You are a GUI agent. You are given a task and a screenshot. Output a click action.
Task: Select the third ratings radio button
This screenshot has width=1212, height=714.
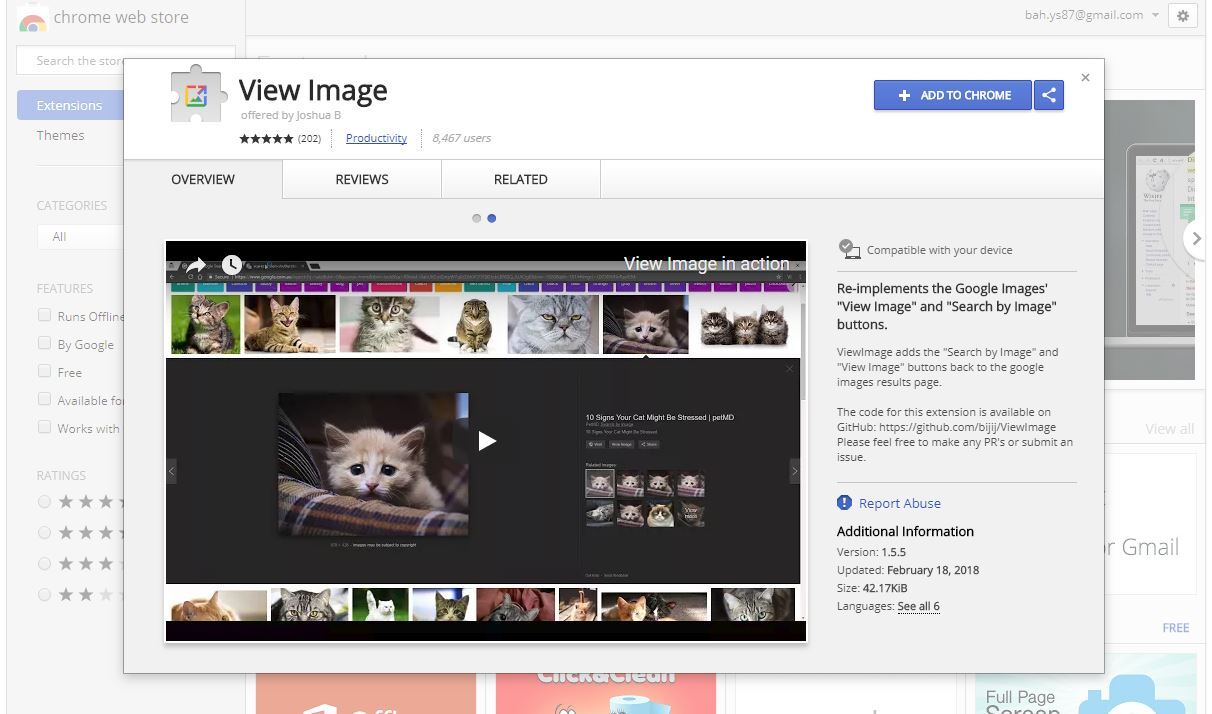(44, 563)
